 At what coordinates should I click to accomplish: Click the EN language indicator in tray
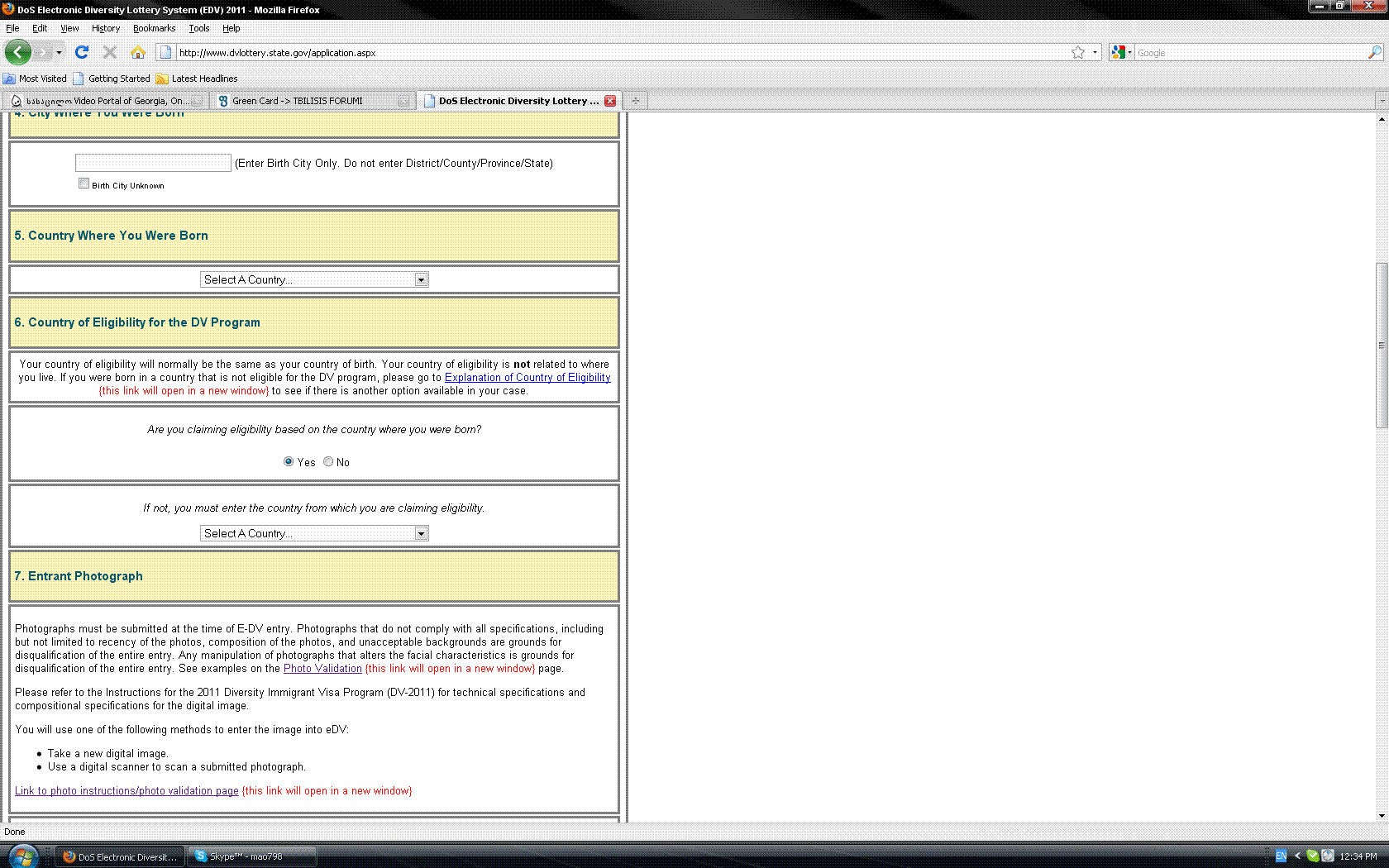point(1281,856)
